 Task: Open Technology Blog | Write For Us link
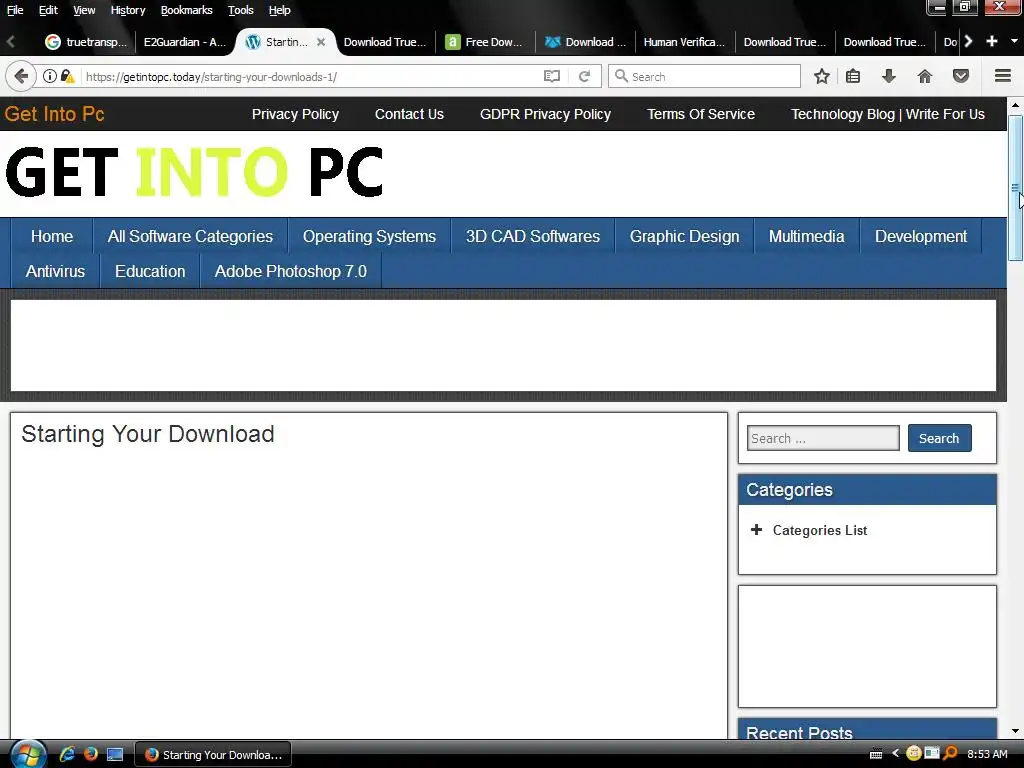888,114
